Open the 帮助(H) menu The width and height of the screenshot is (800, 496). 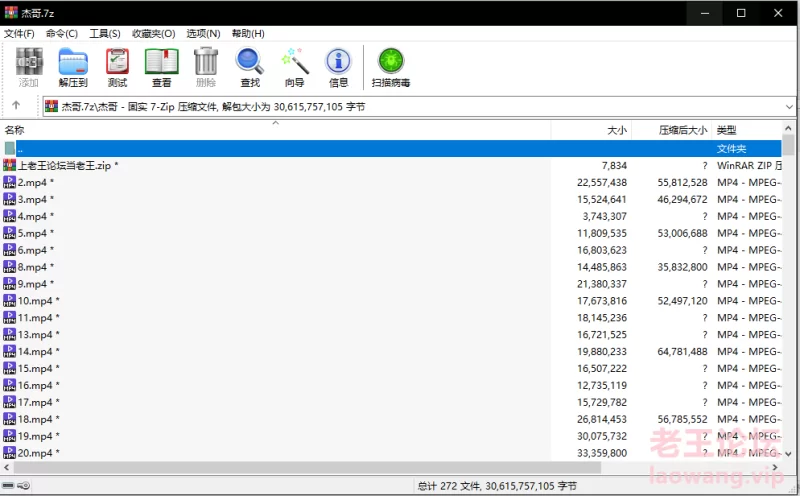[x=248, y=34]
